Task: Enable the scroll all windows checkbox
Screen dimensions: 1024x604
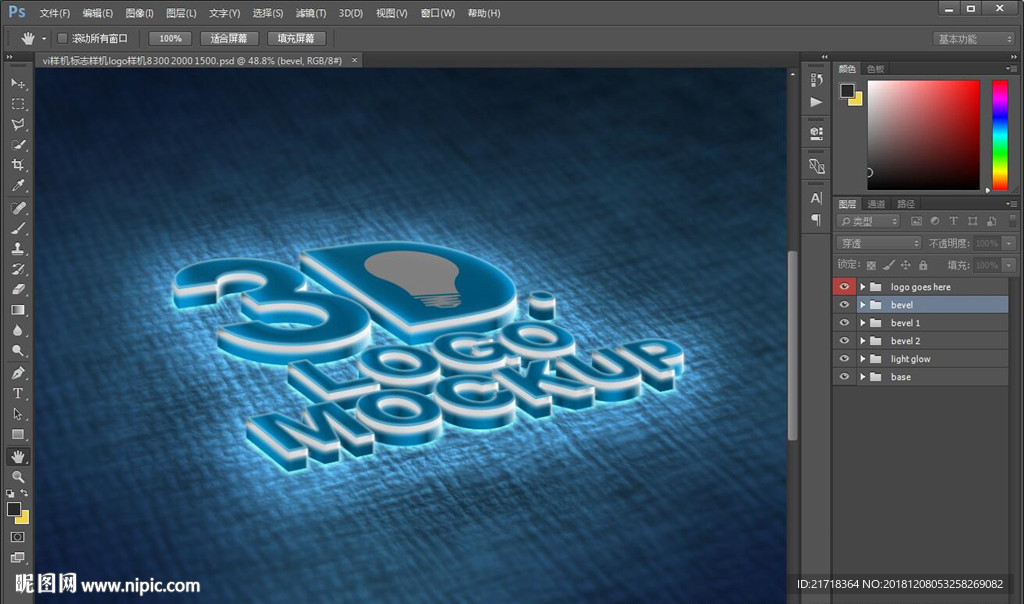Action: (62, 39)
